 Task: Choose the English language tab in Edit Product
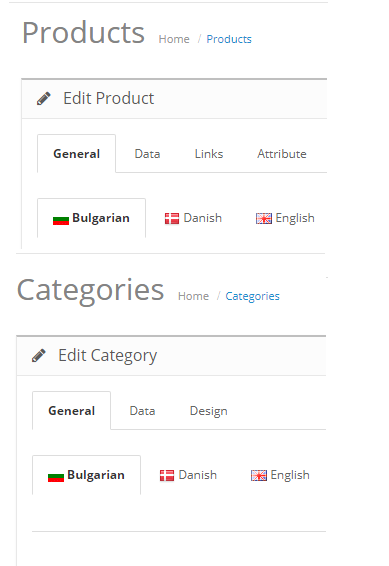[285, 218]
